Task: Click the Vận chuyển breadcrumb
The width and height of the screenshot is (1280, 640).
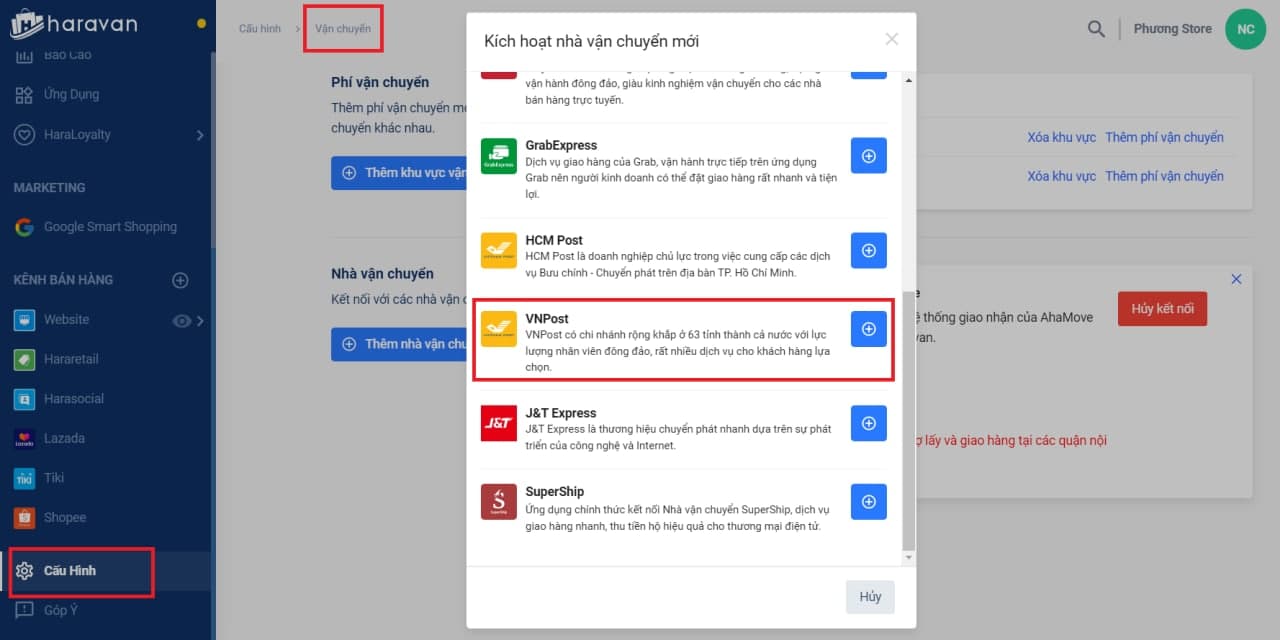Action: [343, 29]
